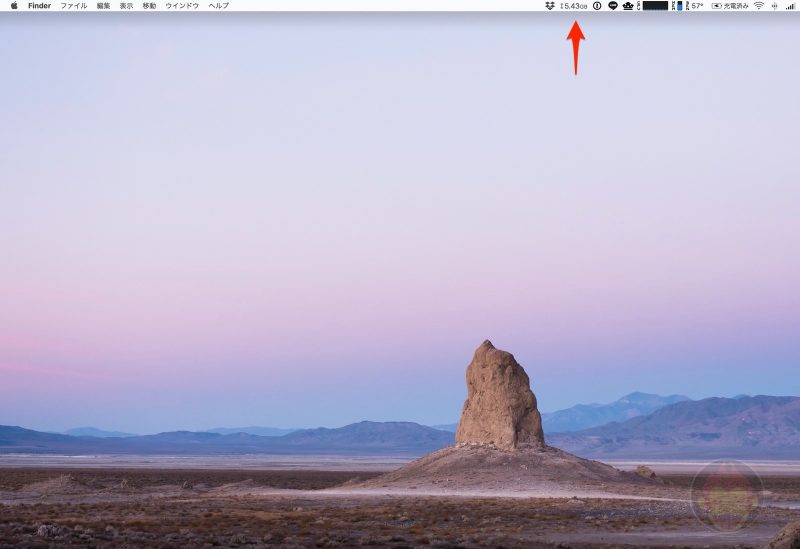Screen dimensions: 800x549
Task: Open the Apple menu
Action: click(14, 6)
